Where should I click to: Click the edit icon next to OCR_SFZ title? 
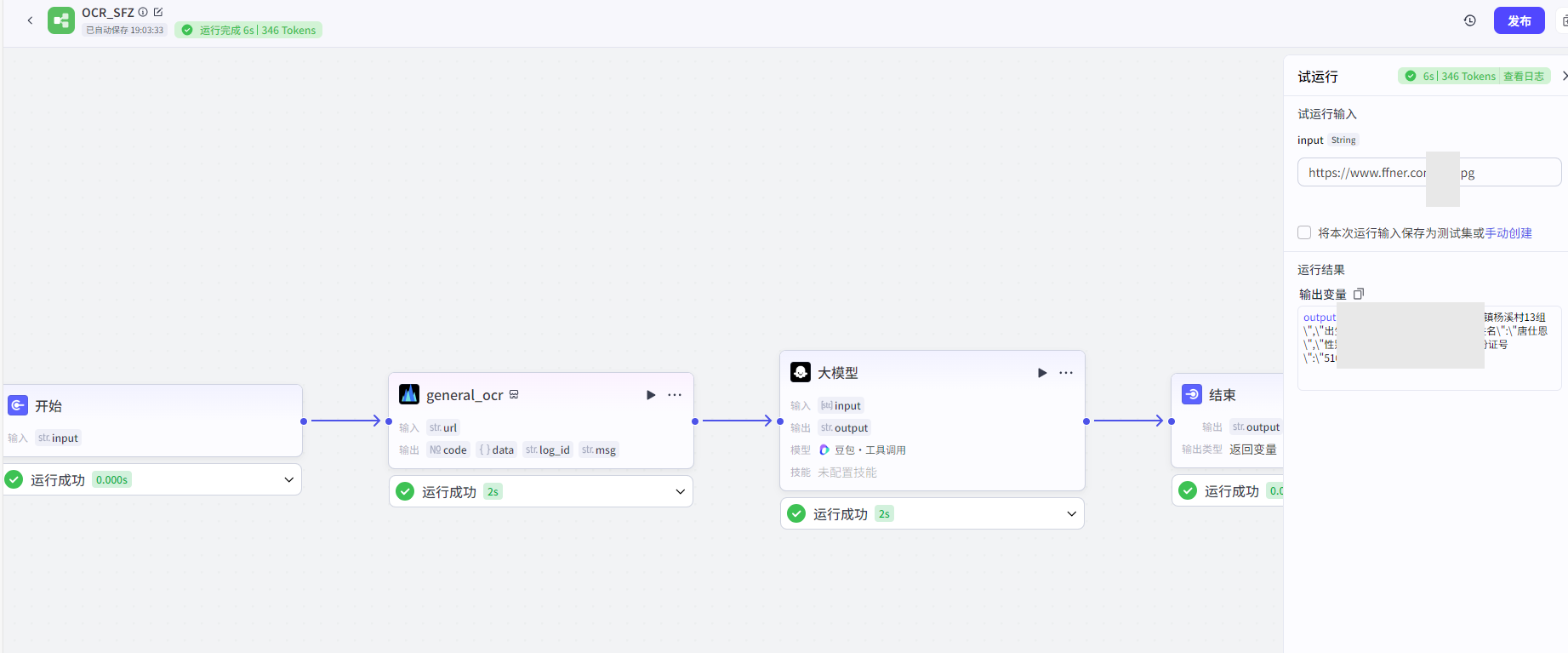[158, 12]
